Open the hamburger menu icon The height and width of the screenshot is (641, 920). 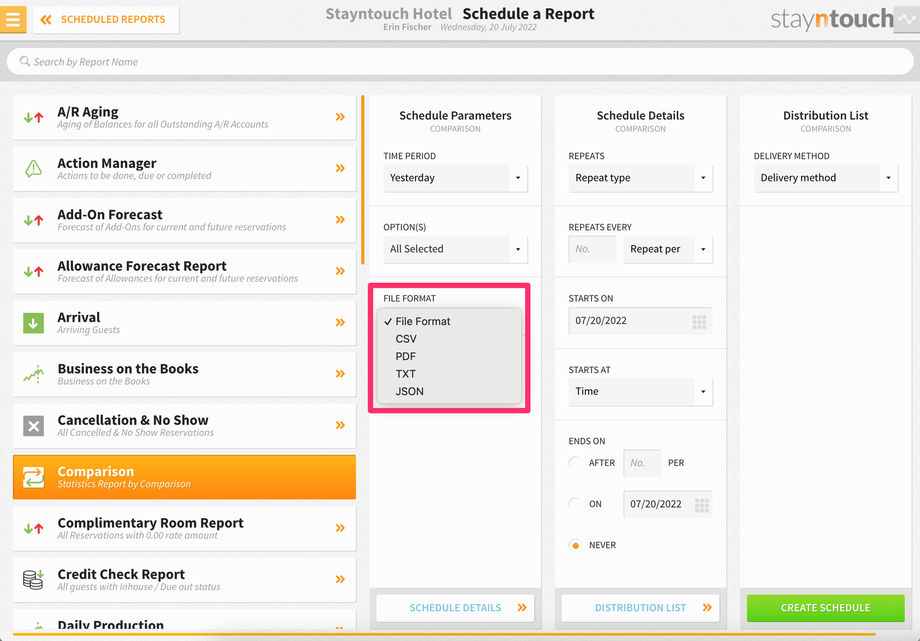(13, 19)
